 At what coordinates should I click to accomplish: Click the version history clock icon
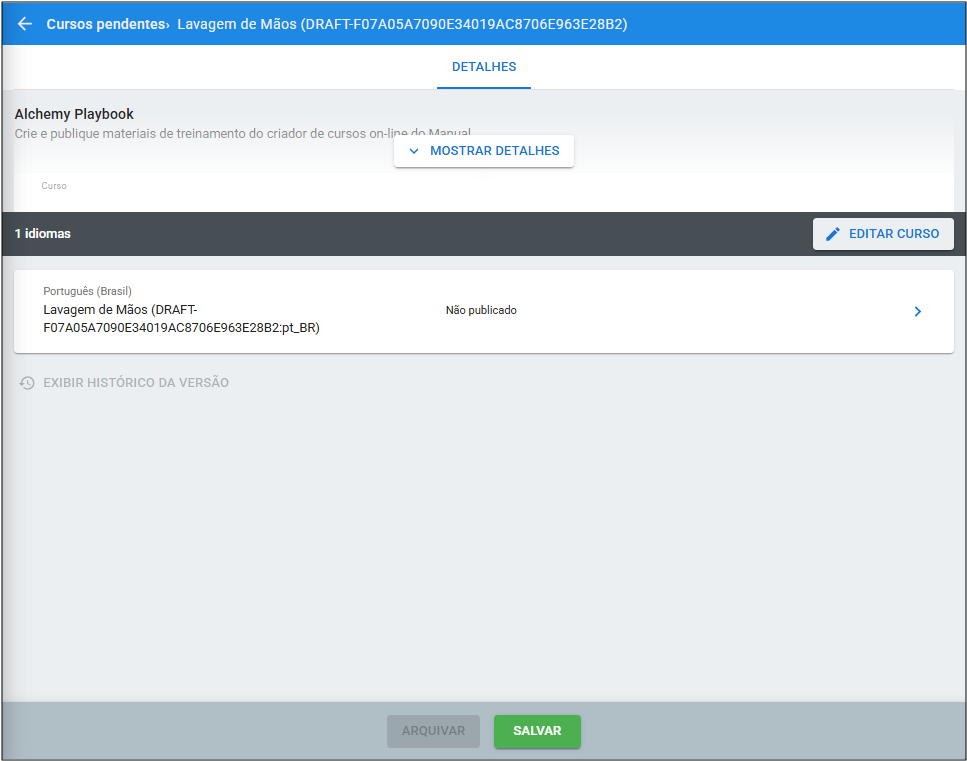pos(27,383)
